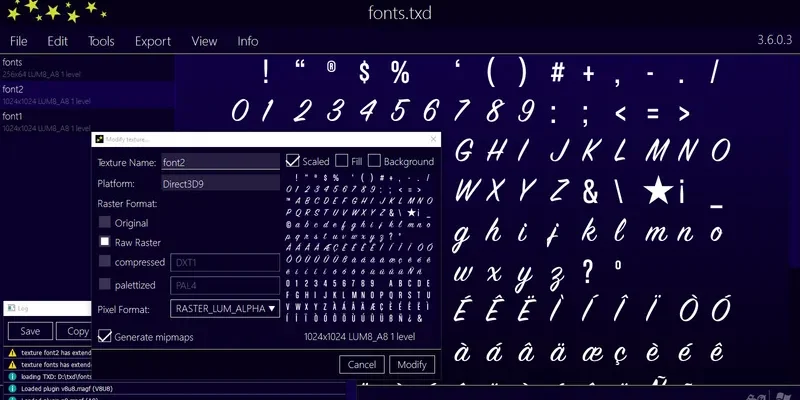Select the 'fonts' texture in the list
Screen dimensions: 800x400
[x=87, y=67]
